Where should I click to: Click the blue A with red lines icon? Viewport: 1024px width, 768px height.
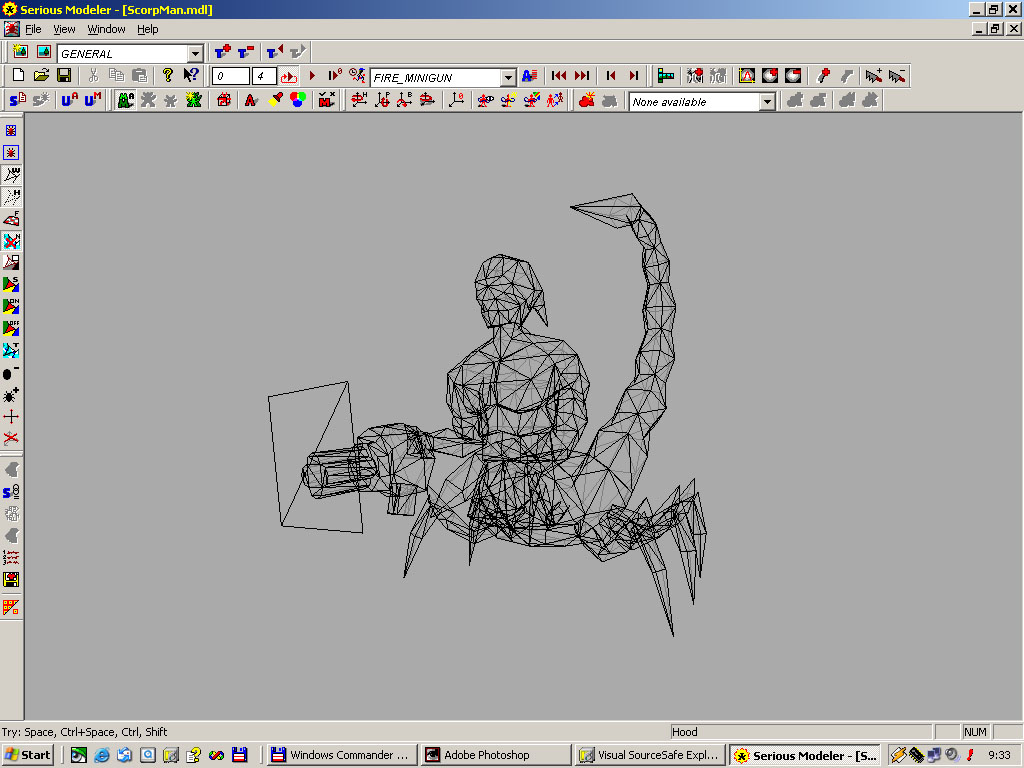530,76
